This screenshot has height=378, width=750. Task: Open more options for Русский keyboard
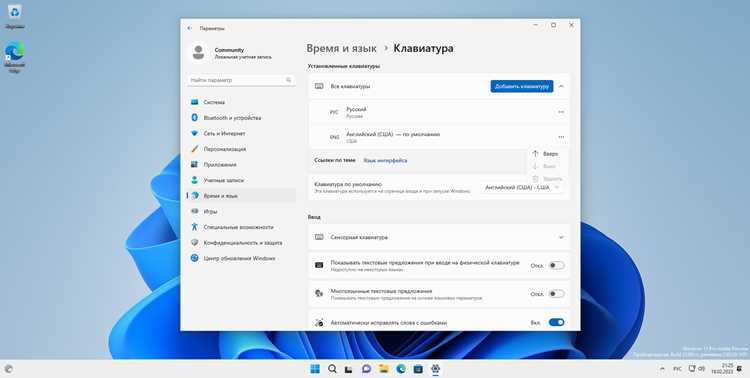561,112
